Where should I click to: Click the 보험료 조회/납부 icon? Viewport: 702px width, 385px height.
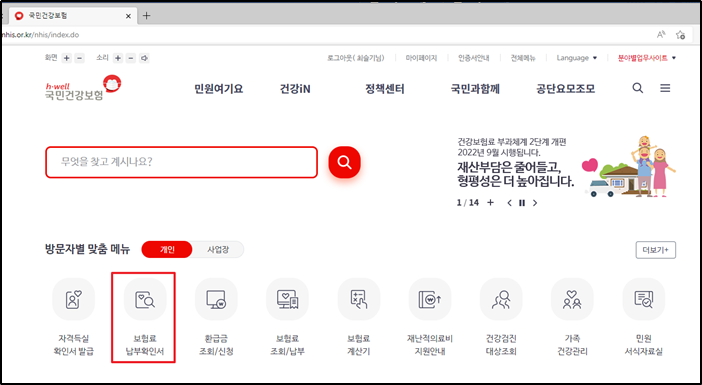(287, 299)
